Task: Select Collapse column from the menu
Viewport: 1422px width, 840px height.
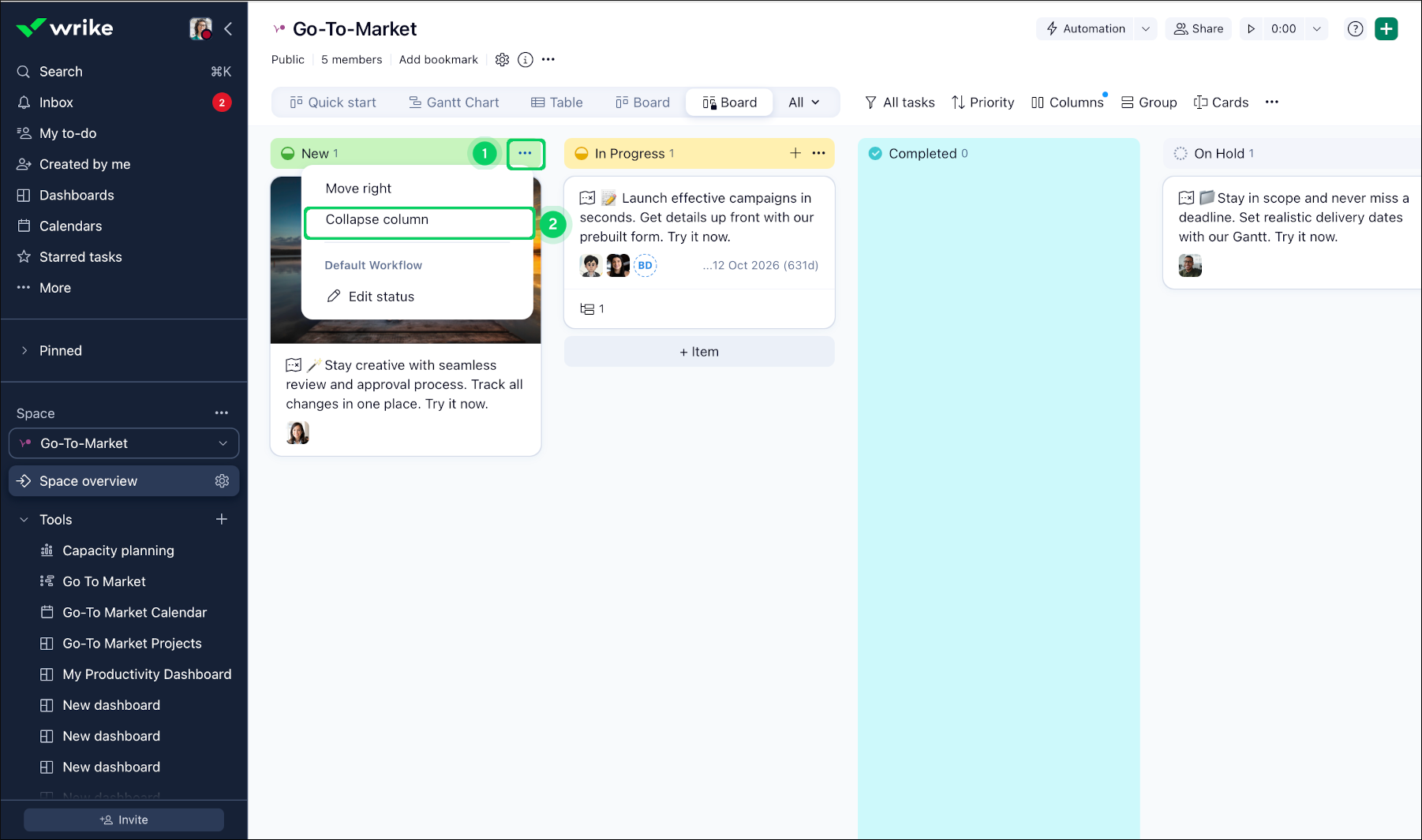Action: [x=377, y=219]
